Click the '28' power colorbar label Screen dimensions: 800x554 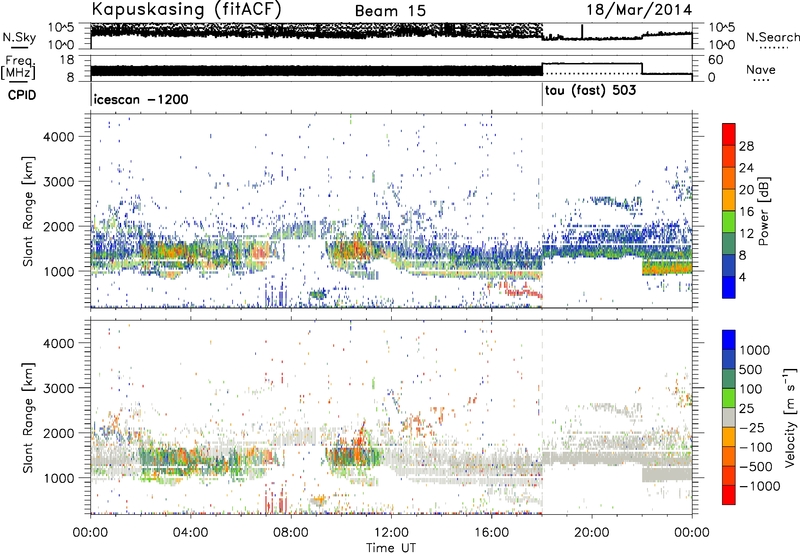tap(746, 146)
